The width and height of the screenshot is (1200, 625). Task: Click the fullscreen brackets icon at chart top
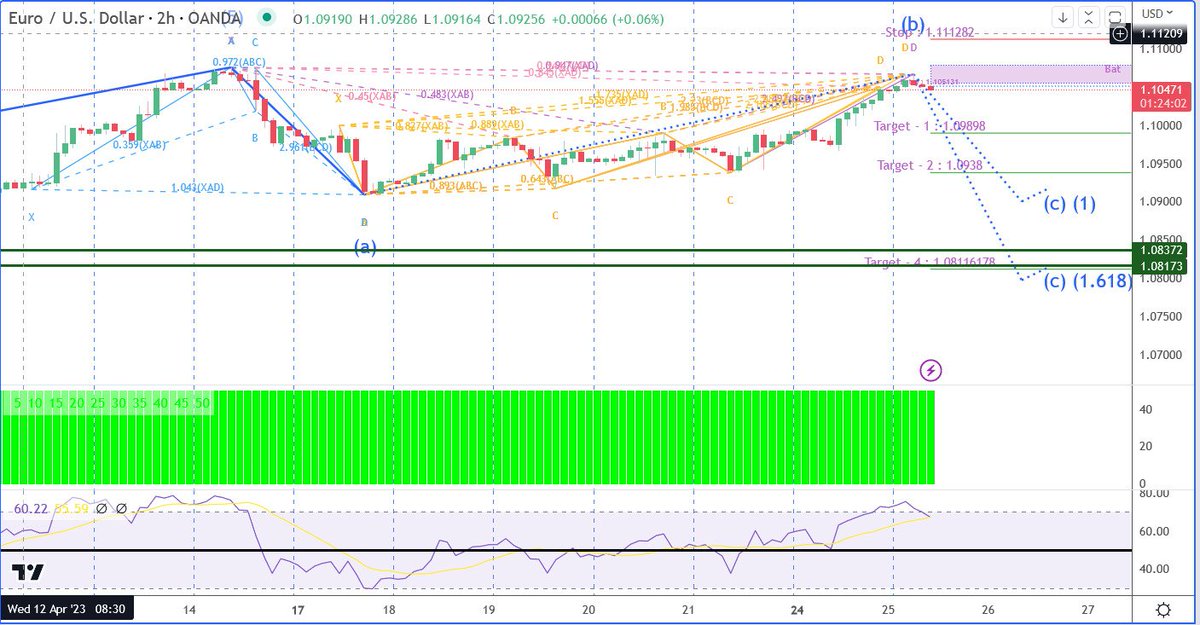click(1113, 17)
